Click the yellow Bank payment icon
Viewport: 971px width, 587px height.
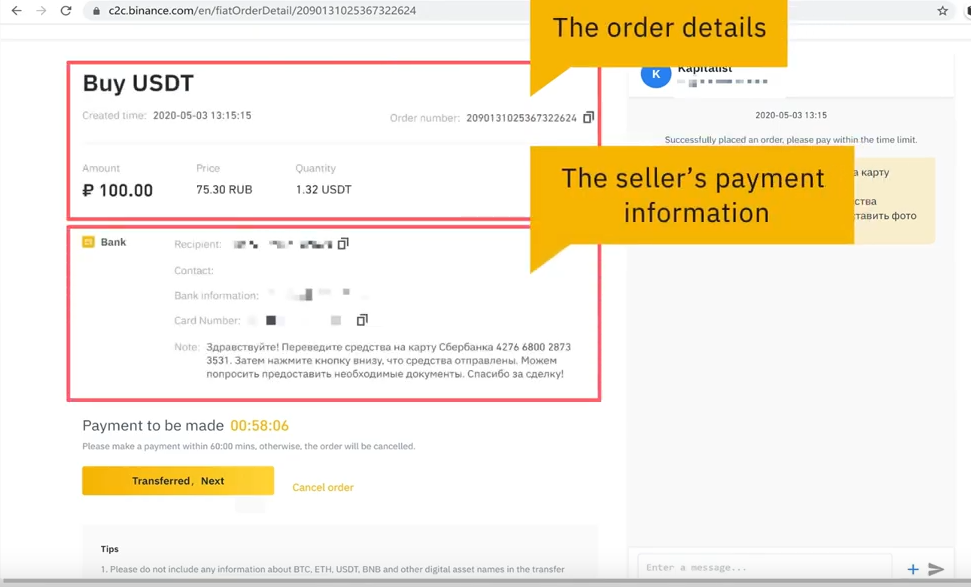click(x=88, y=242)
